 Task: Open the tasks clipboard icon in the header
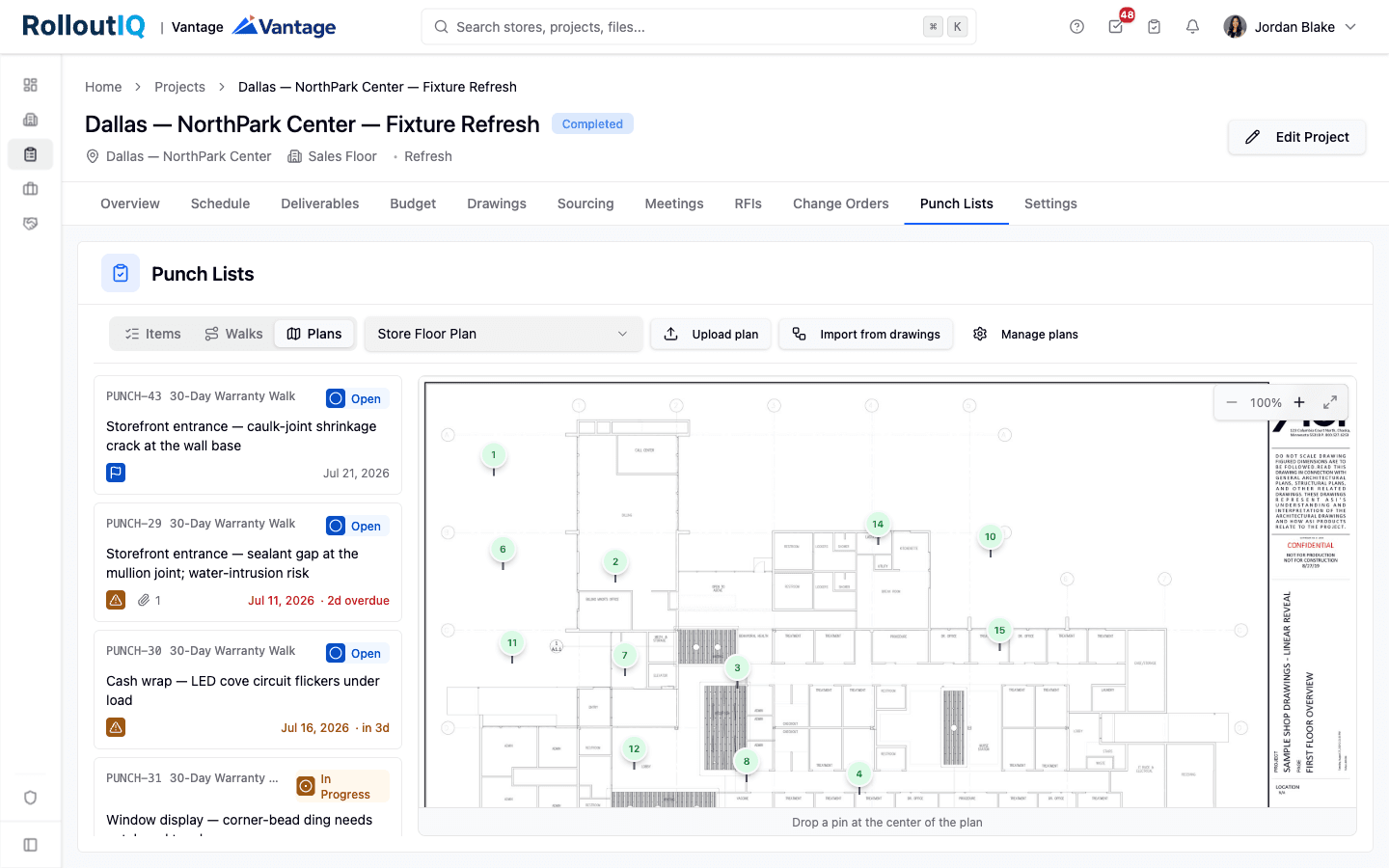point(1155,27)
